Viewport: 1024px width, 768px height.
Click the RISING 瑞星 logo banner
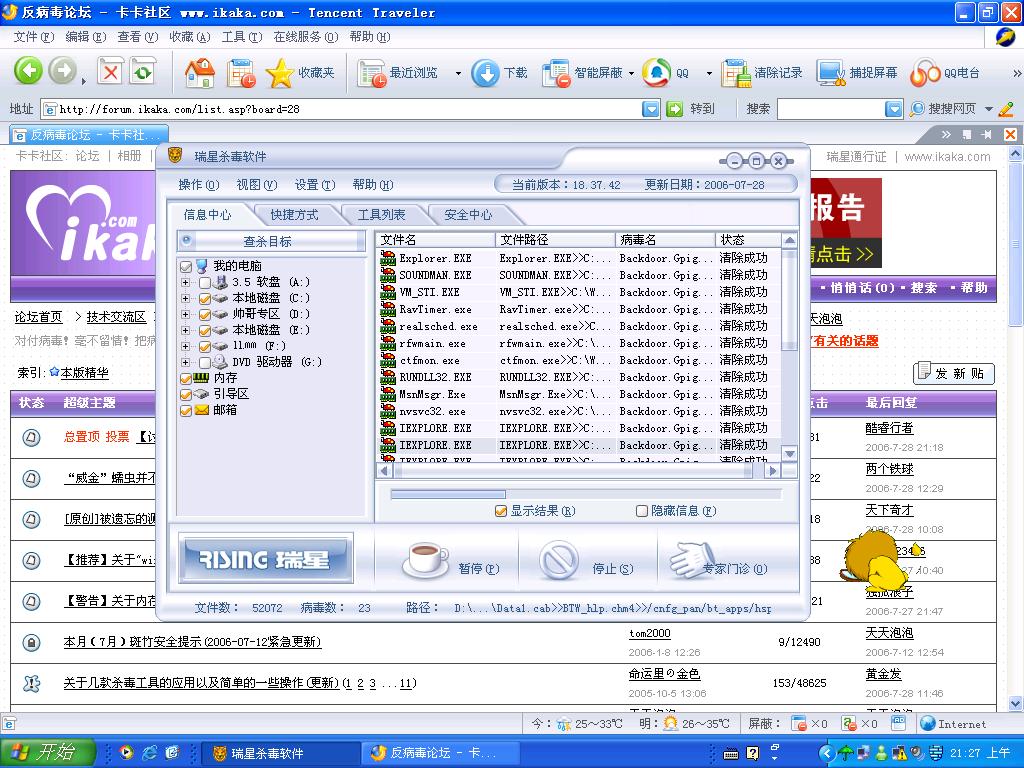tap(266, 558)
